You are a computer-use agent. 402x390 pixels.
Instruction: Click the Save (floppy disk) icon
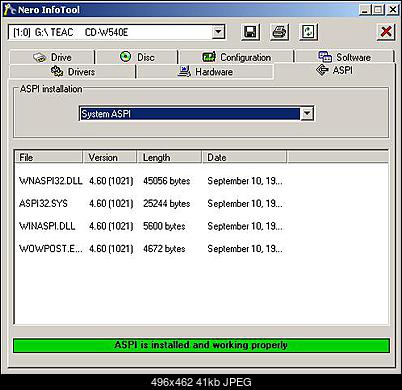coord(250,32)
